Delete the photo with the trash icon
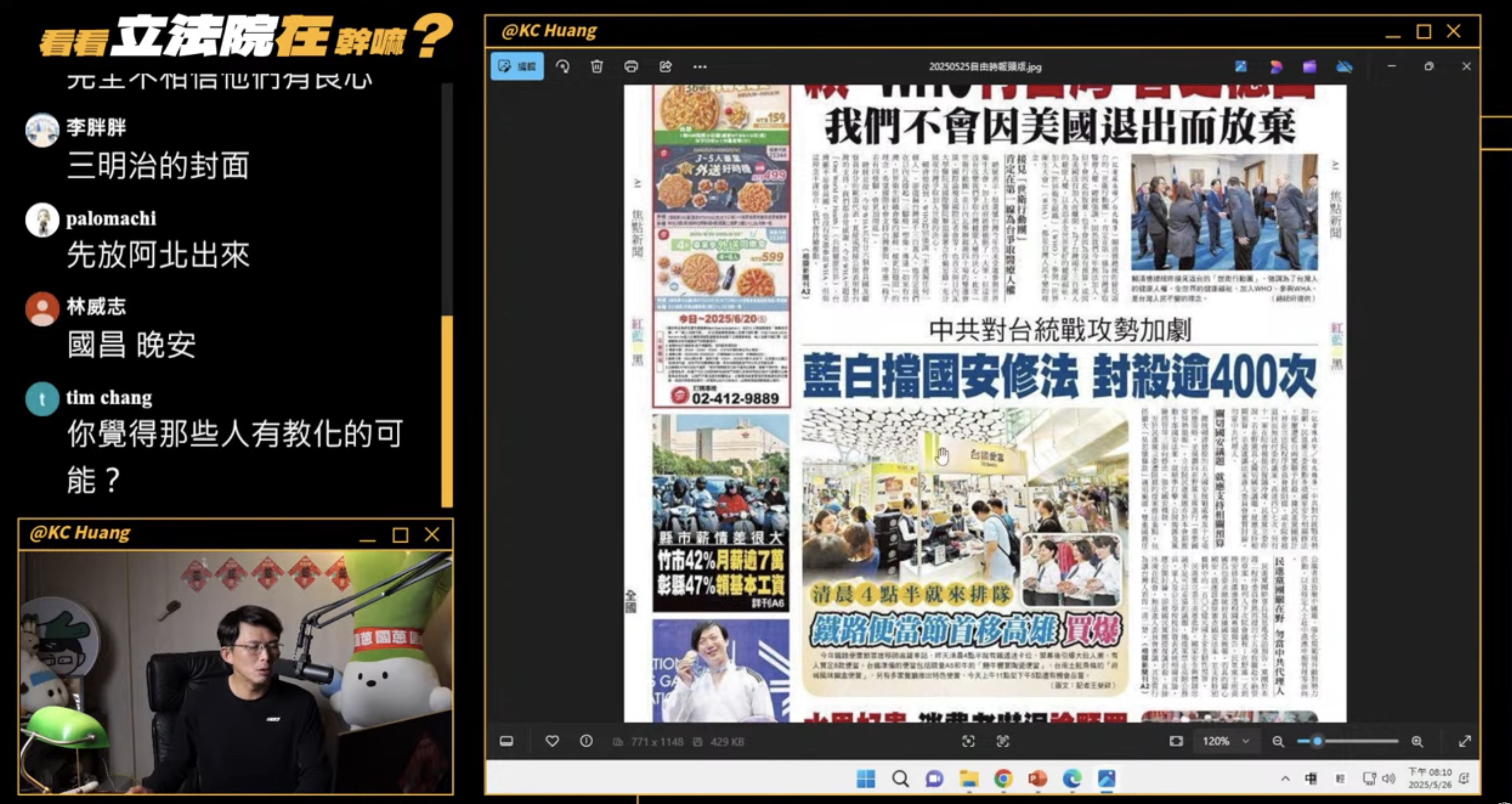The height and width of the screenshot is (804, 1512). pos(597,66)
